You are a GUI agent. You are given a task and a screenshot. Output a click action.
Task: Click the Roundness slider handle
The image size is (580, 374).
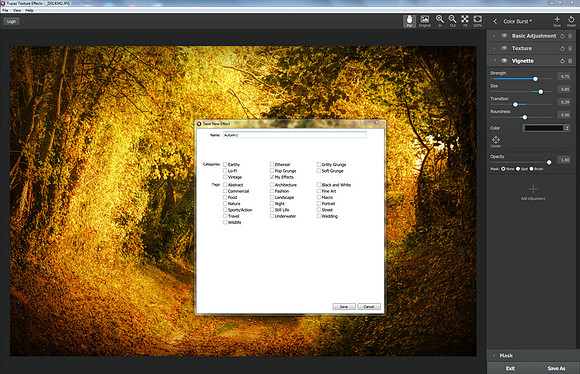coord(525,117)
